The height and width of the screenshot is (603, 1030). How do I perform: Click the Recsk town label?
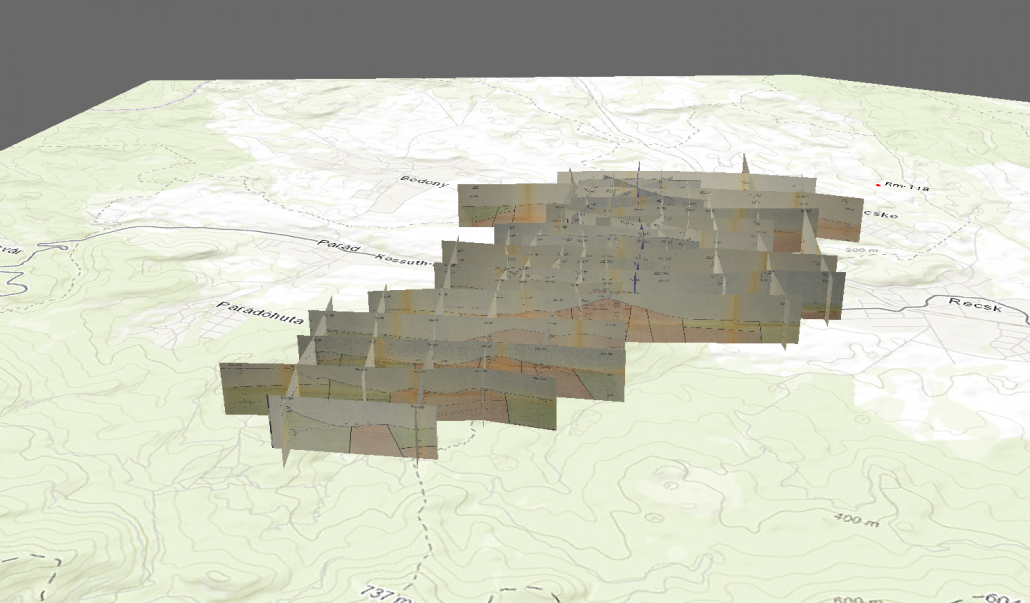tap(975, 302)
